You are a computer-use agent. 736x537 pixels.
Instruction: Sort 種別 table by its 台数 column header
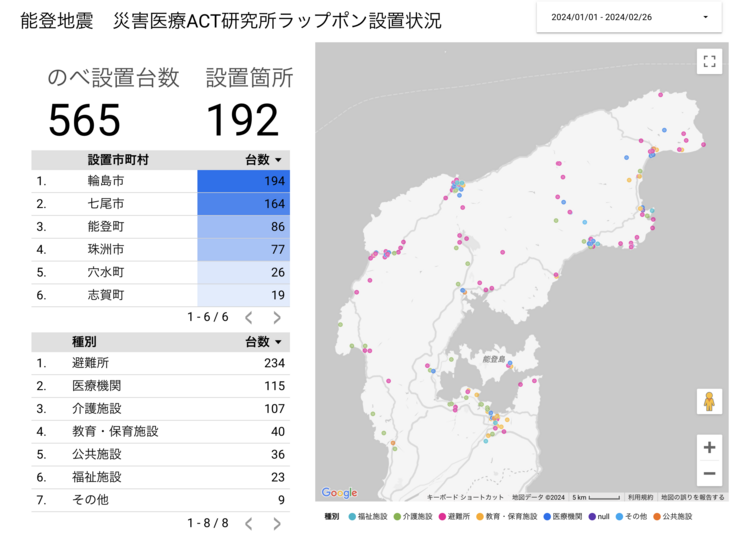(263, 342)
